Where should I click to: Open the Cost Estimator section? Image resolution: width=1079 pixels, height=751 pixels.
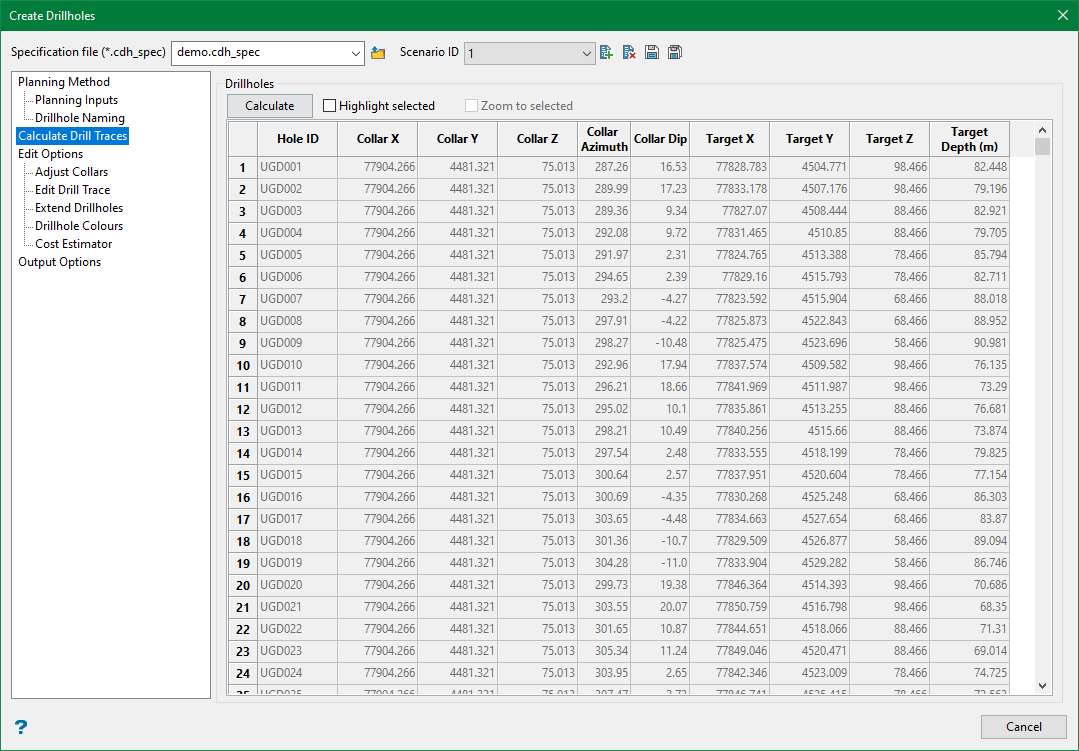(x=73, y=244)
